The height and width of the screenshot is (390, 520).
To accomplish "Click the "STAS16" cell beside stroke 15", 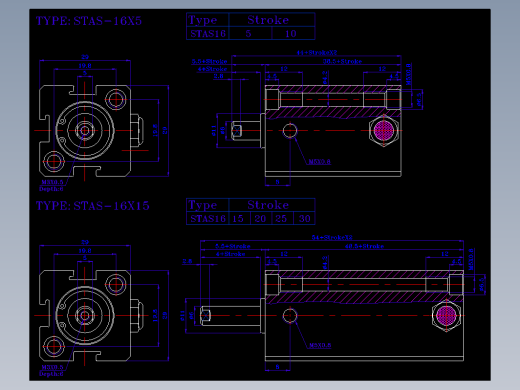I will point(208,219).
